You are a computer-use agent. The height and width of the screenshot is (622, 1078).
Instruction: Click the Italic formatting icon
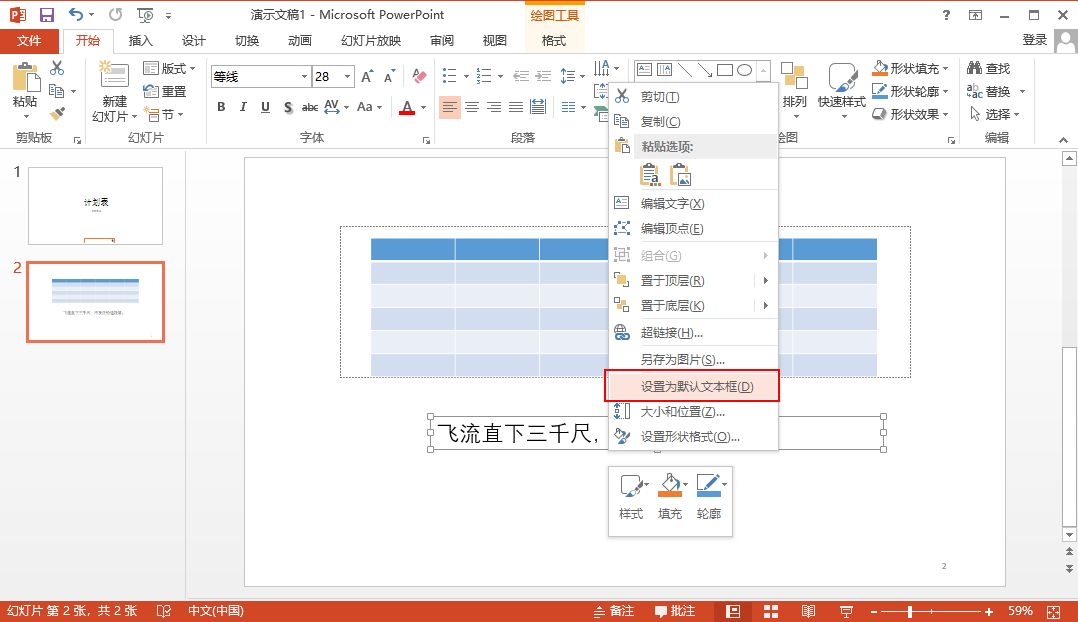(x=243, y=107)
